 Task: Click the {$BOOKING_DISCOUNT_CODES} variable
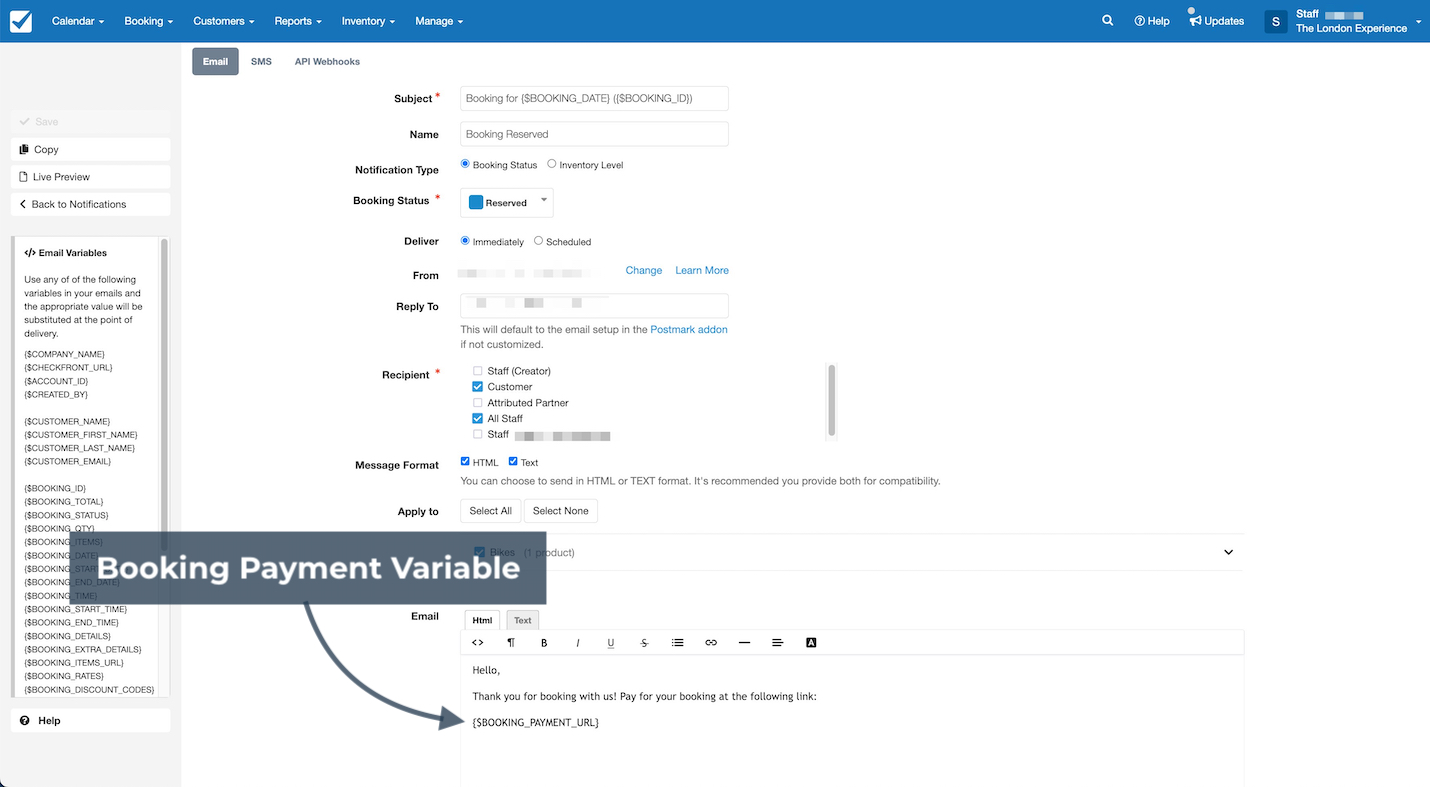(x=90, y=689)
